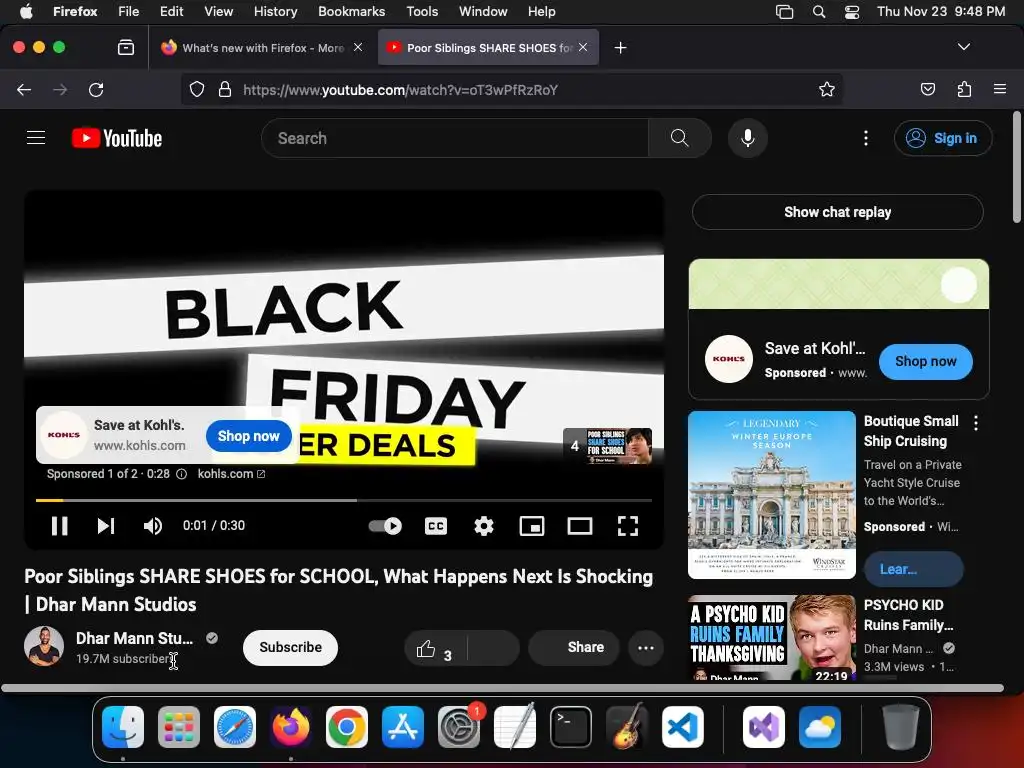Open macOS Spotlight search
The image size is (1024, 768).
tap(819, 11)
